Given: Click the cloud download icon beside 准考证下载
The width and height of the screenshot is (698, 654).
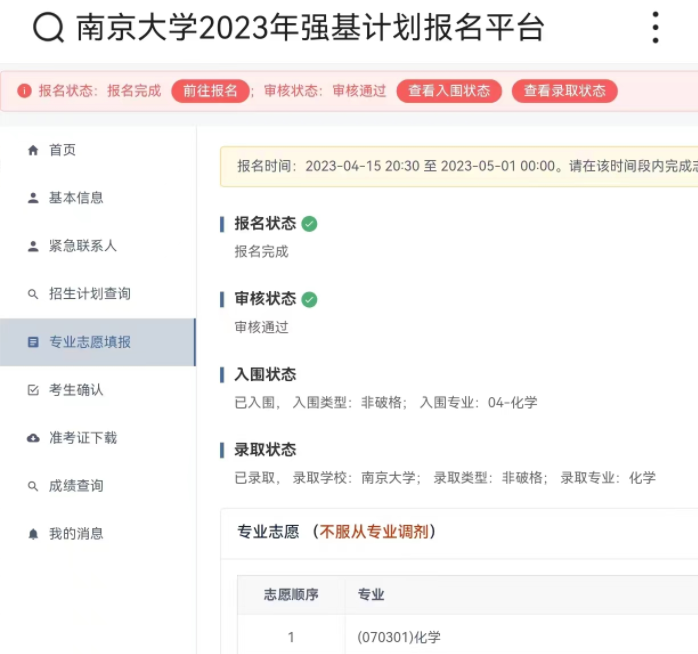Looking at the screenshot, I should [x=33, y=438].
